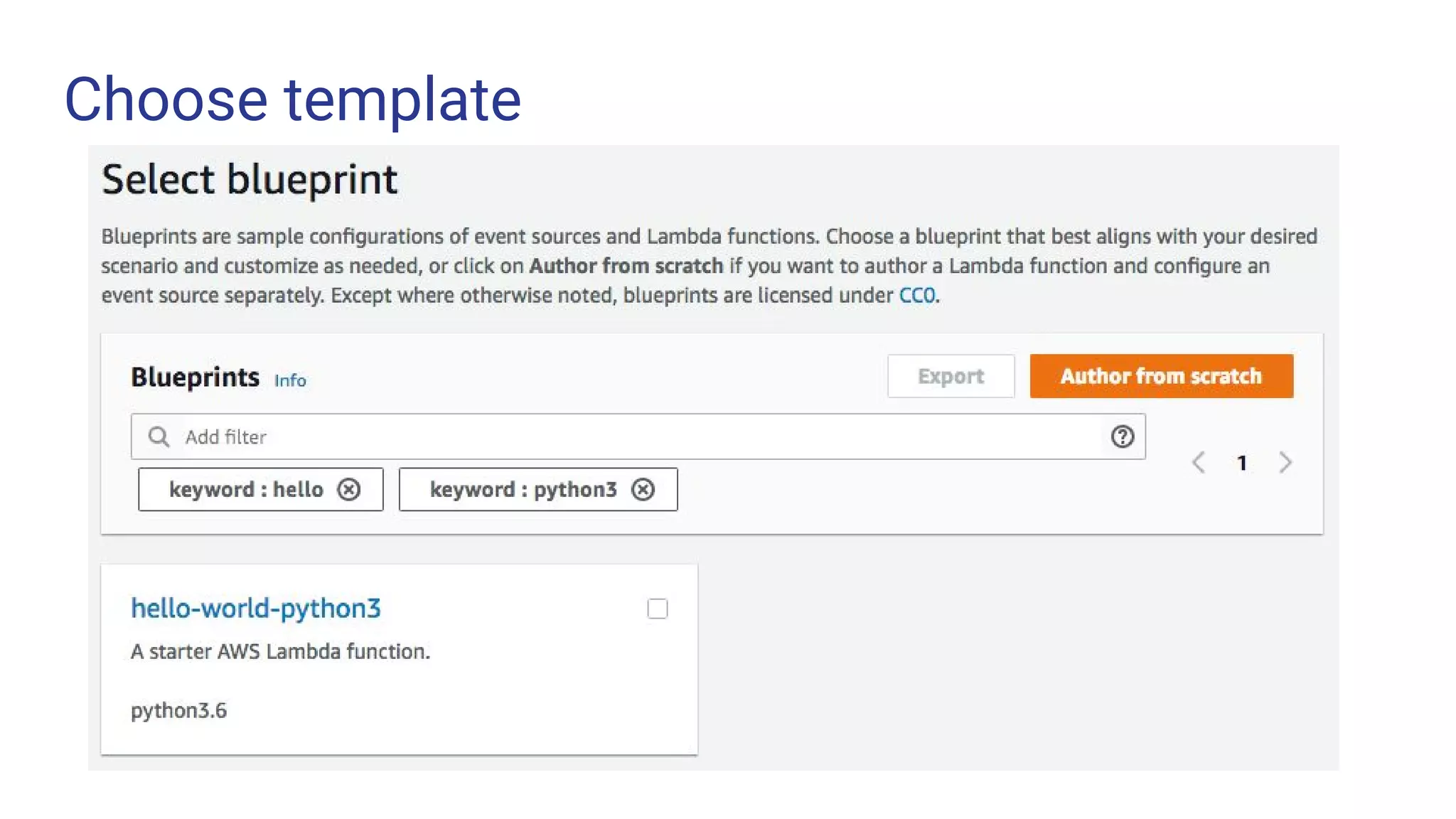Open the Blueprints Info link
1456x819 pixels.
click(x=290, y=380)
